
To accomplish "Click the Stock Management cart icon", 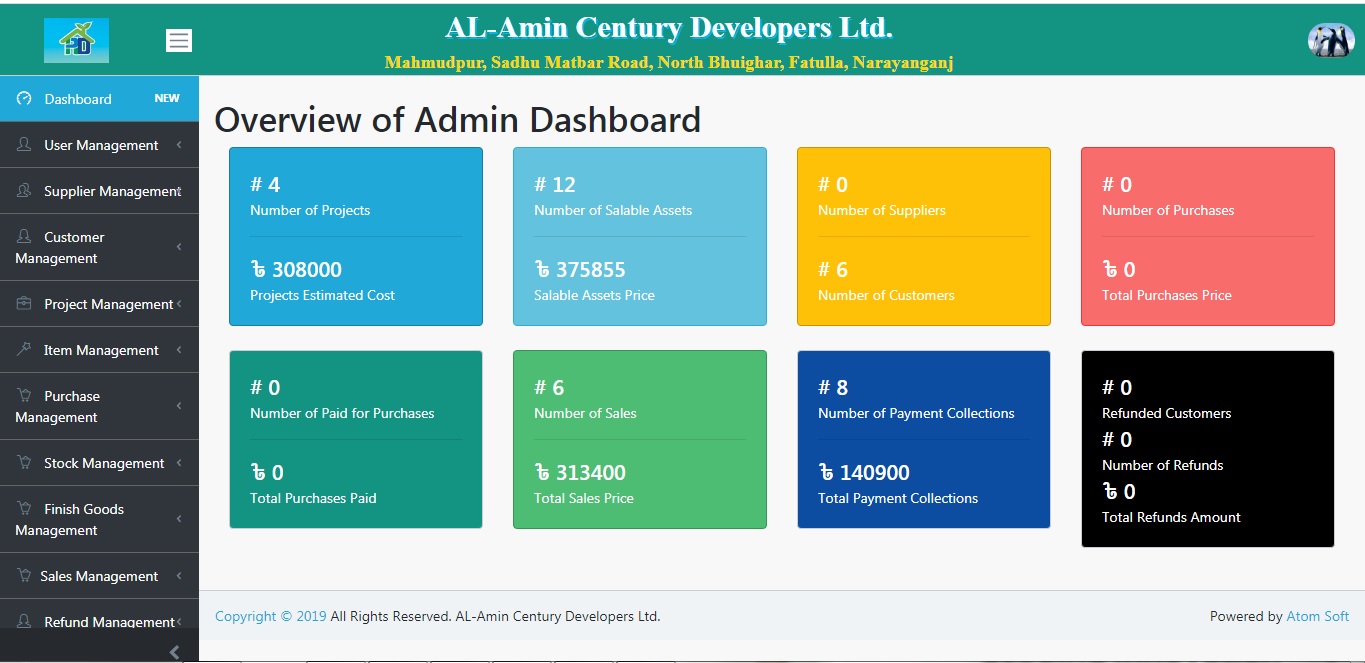I will [25, 463].
